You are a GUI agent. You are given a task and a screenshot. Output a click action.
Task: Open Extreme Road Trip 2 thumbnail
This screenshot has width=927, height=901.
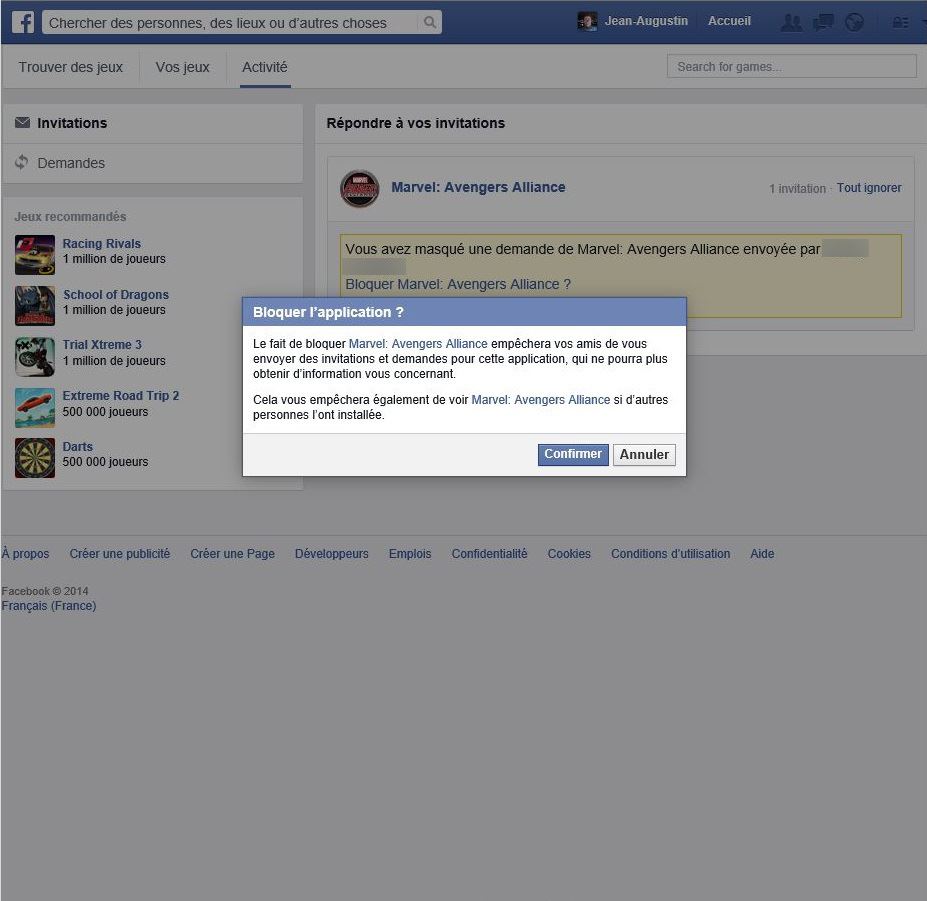click(x=35, y=407)
